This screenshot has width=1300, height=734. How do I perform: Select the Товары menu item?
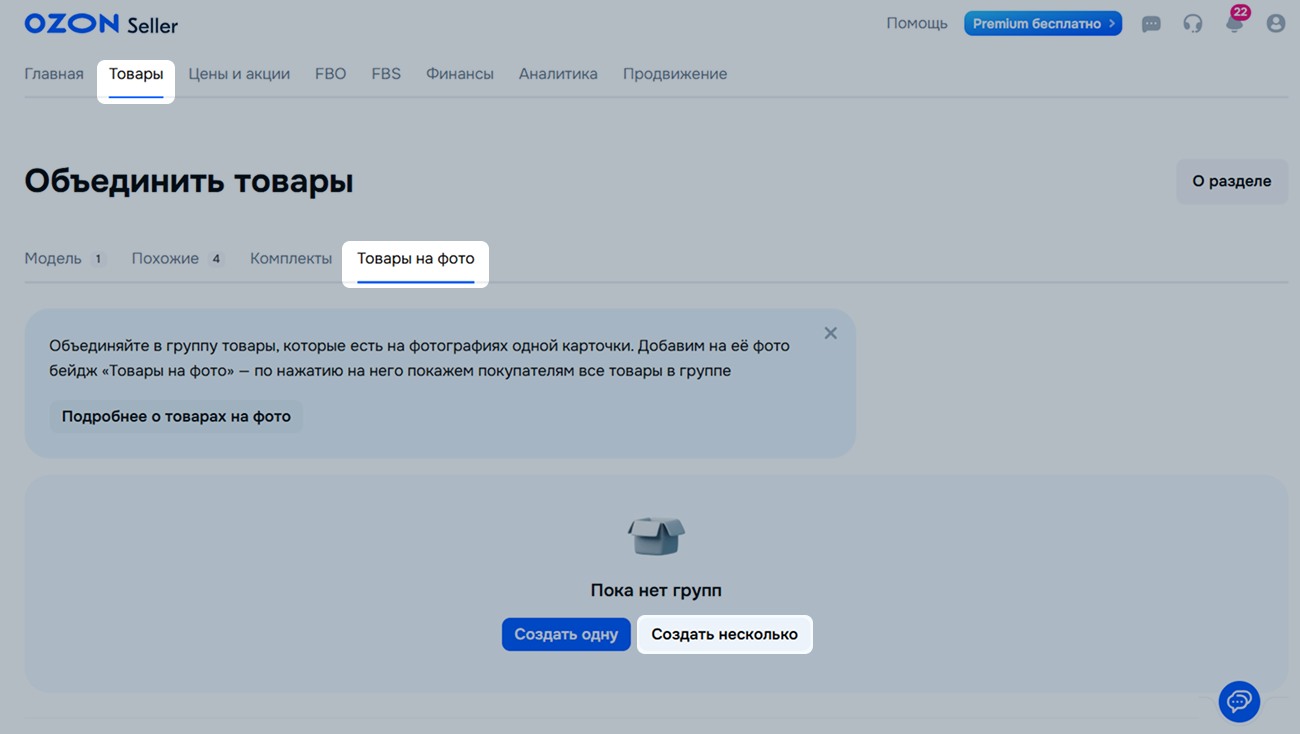coord(136,75)
